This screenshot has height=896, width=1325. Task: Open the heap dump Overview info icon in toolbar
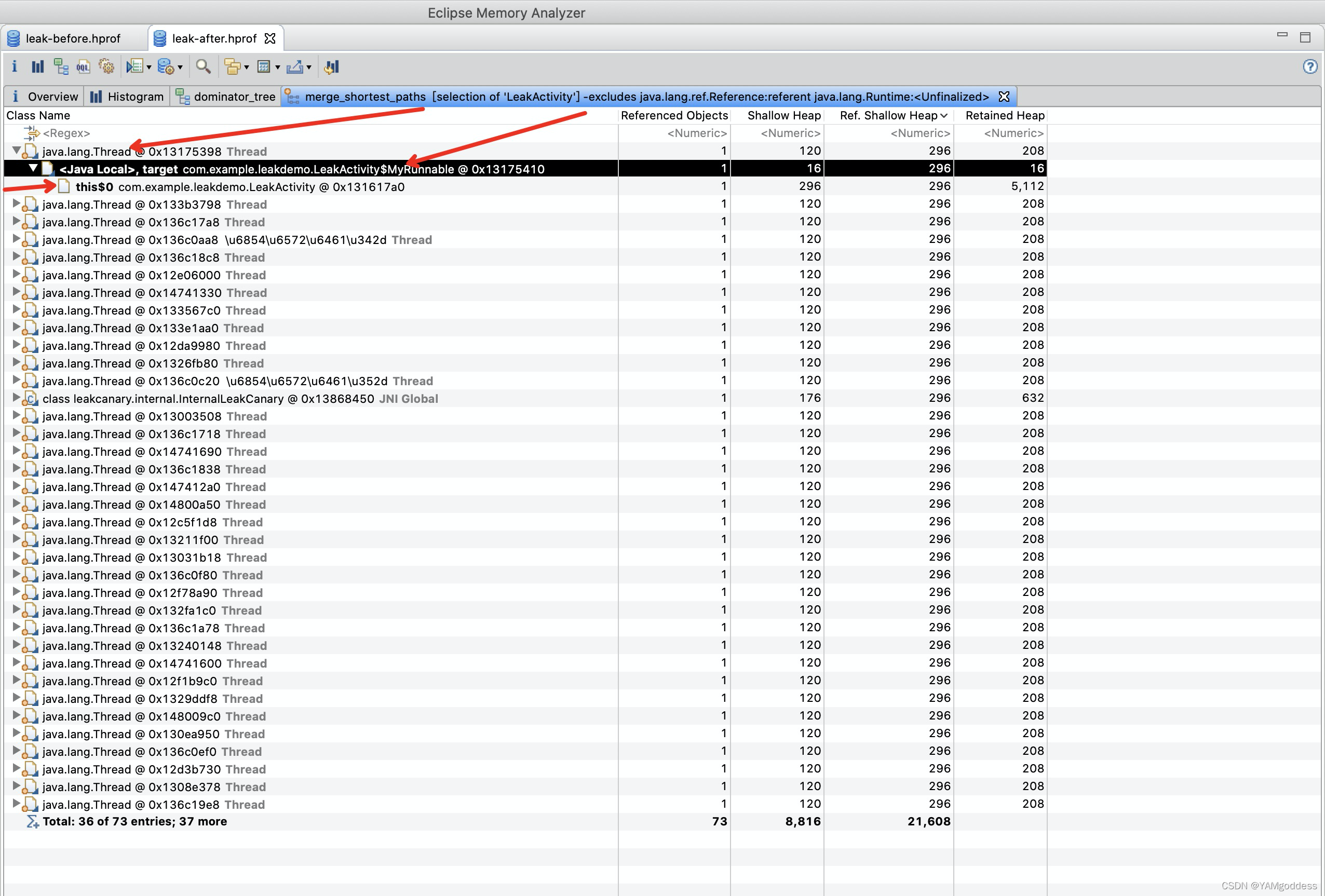pos(14,66)
